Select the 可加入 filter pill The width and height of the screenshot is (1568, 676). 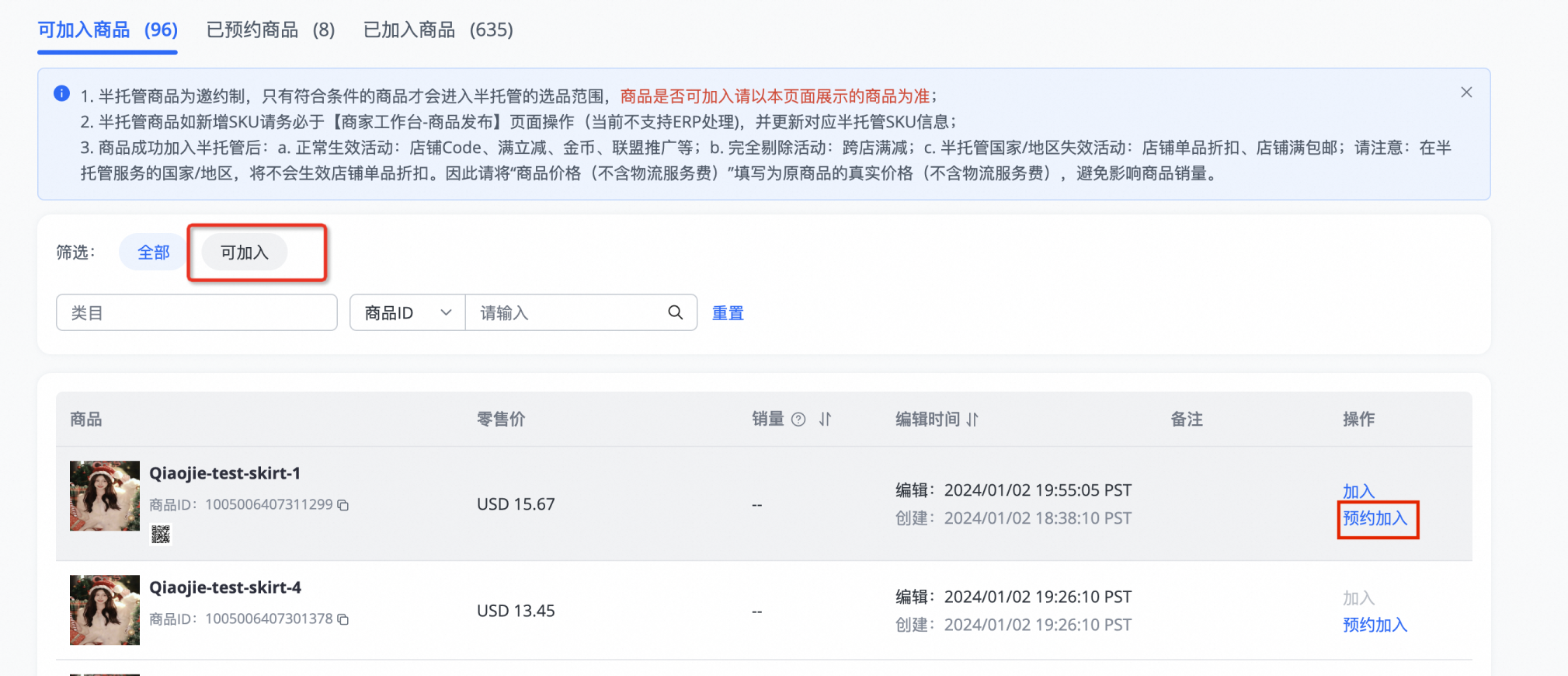point(244,253)
